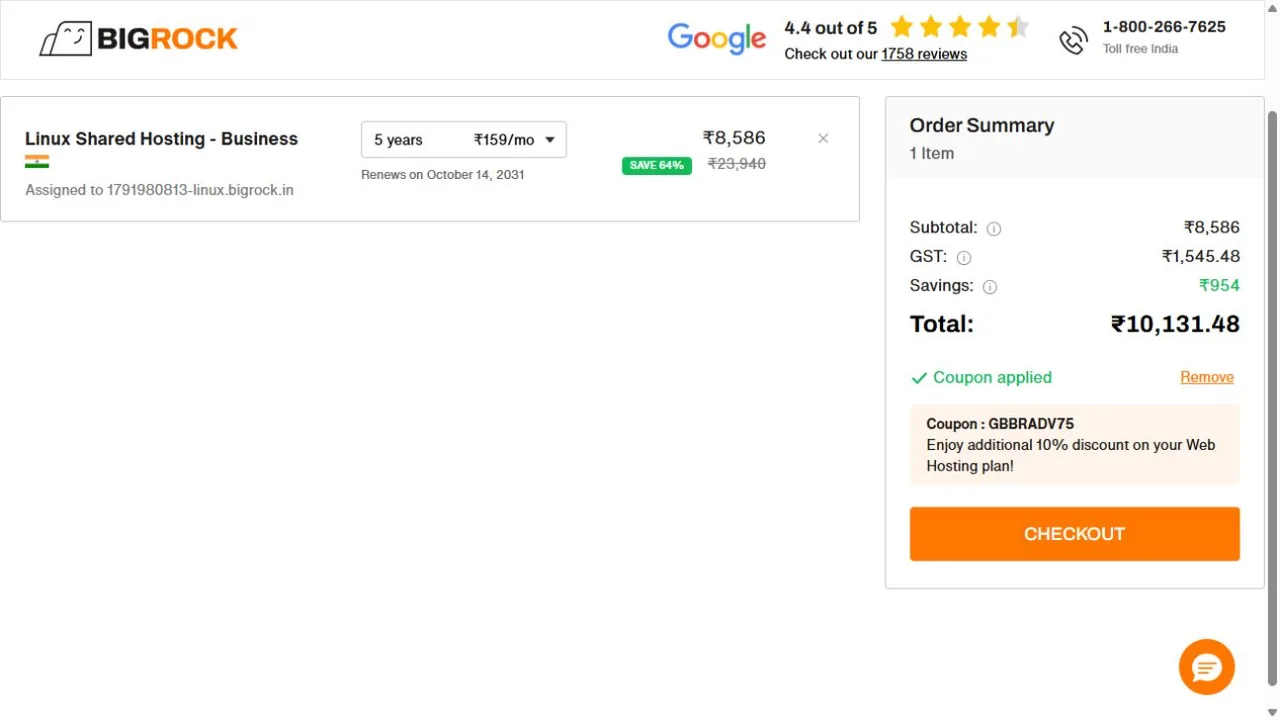This screenshot has height=720, width=1280.
Task: Click the Google logo
Action: point(717,39)
